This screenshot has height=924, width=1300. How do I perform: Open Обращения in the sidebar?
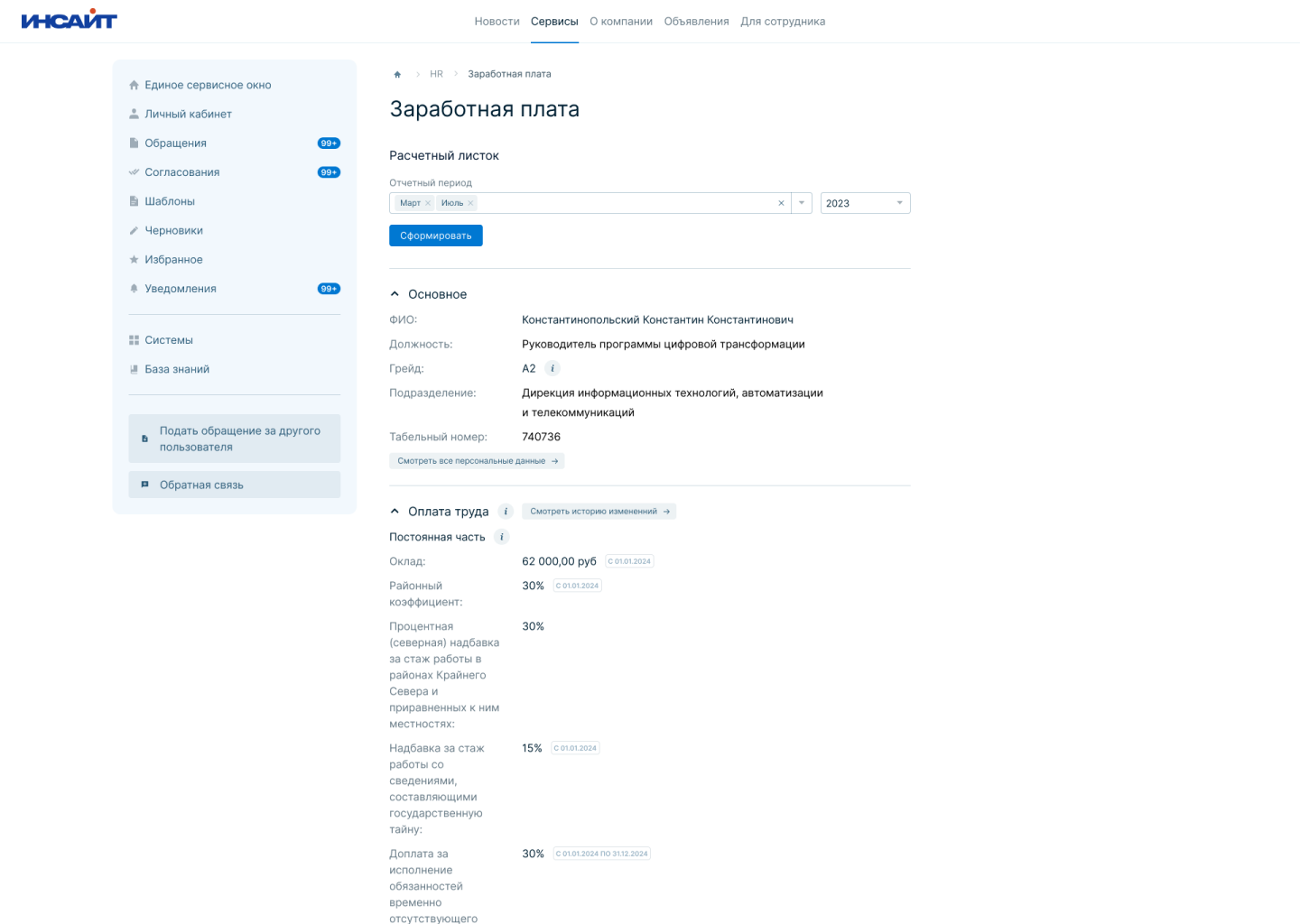coord(176,143)
